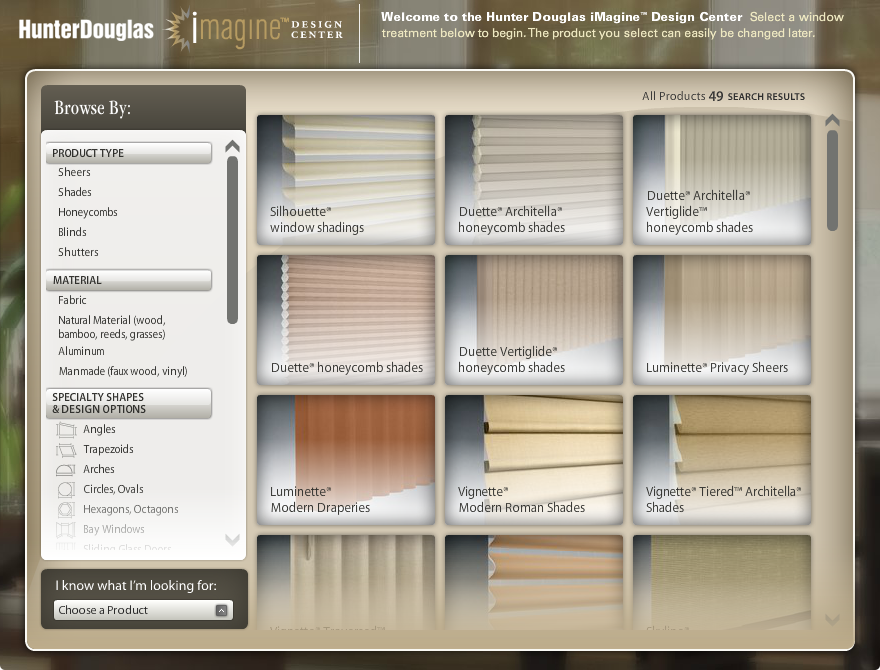Screen dimensions: 880x670
Task: Filter by Shades product type
Action: [75, 192]
